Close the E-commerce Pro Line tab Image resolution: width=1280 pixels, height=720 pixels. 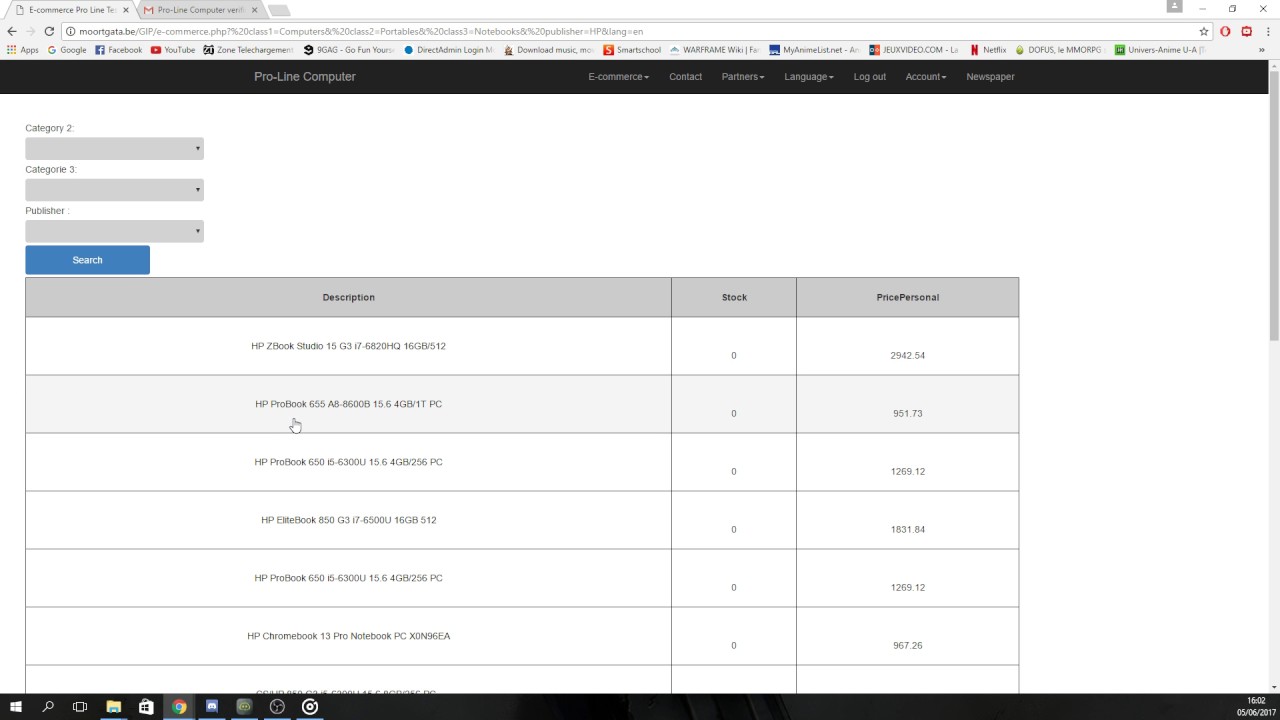[126, 10]
